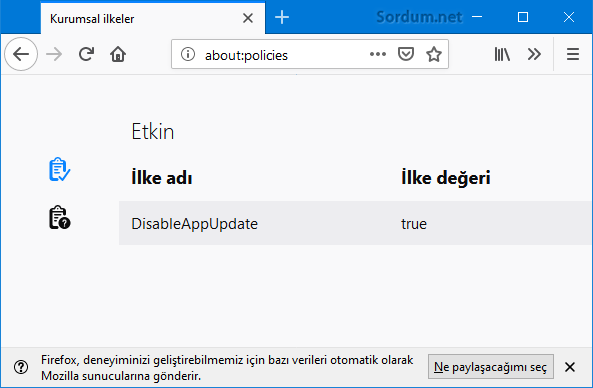Select the Active policies sidebar icon
The width and height of the screenshot is (593, 388).
pos(59,169)
